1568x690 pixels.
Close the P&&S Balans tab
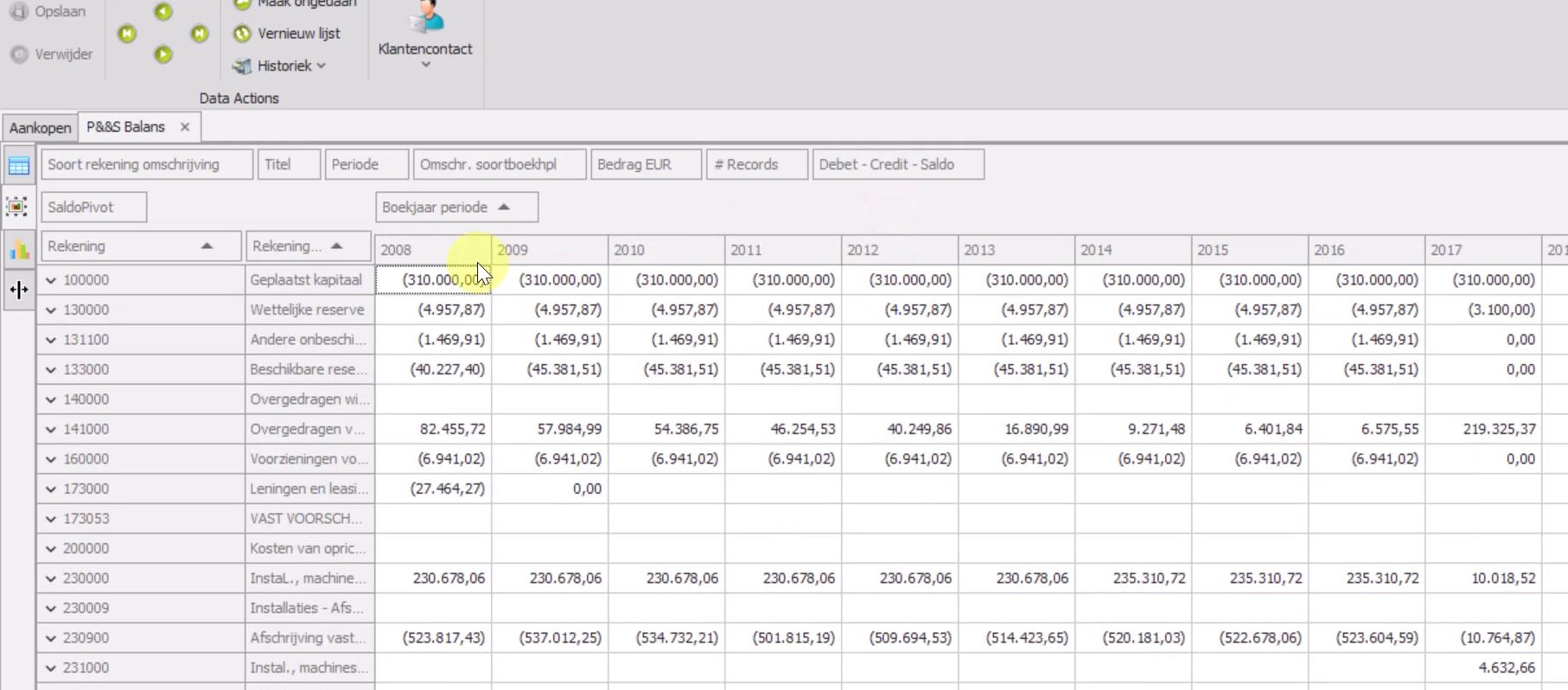point(185,126)
